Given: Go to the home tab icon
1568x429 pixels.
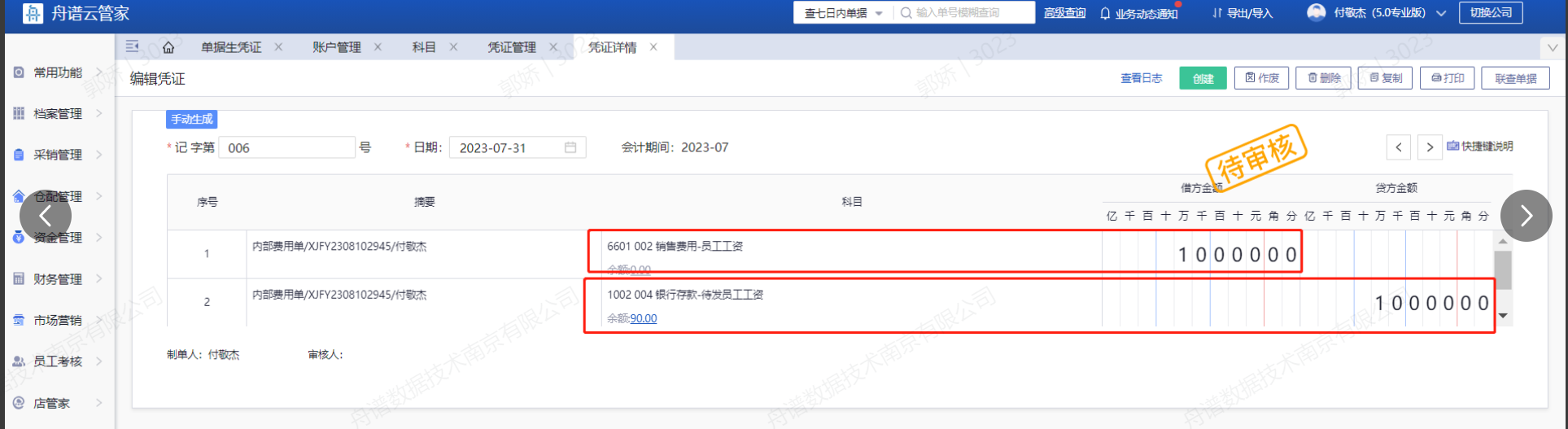Looking at the screenshot, I should tap(168, 47).
